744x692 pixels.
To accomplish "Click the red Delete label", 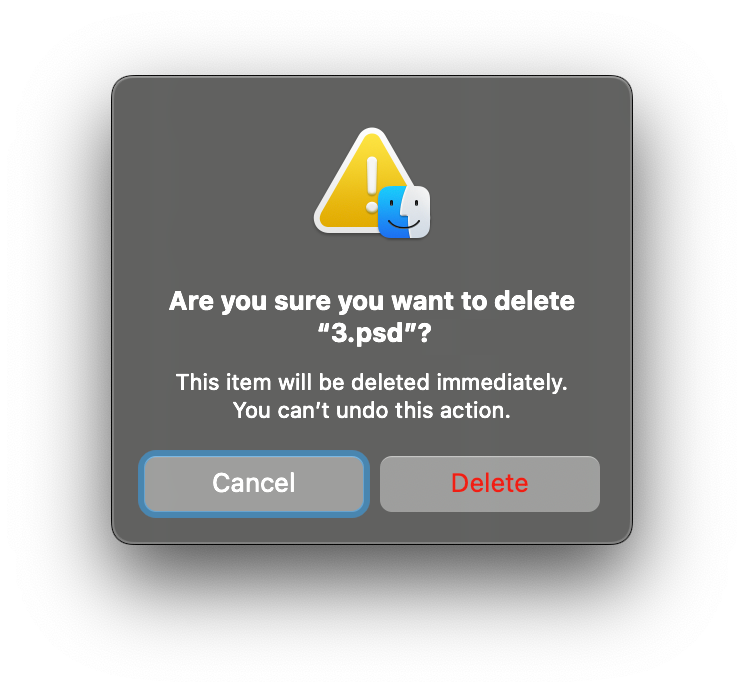I will (490, 483).
